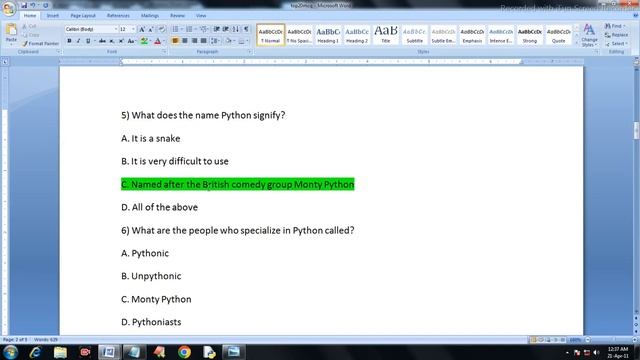Open the font size dropdown

[133, 29]
